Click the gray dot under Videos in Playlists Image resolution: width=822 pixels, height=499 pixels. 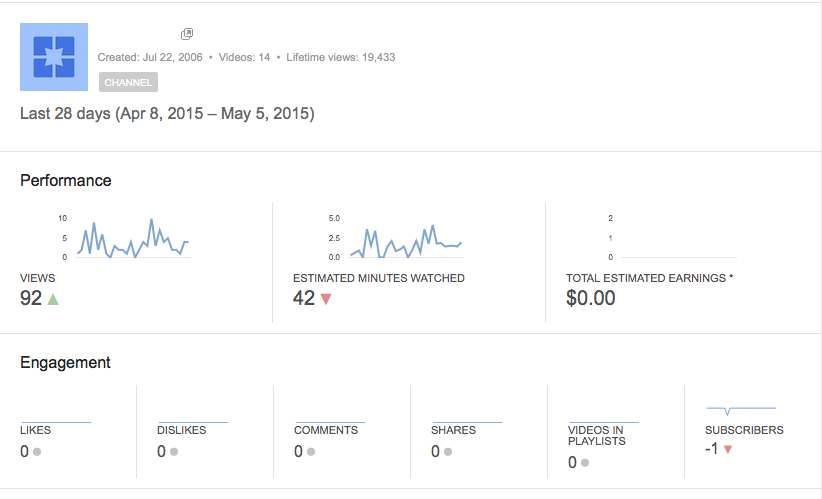585,463
